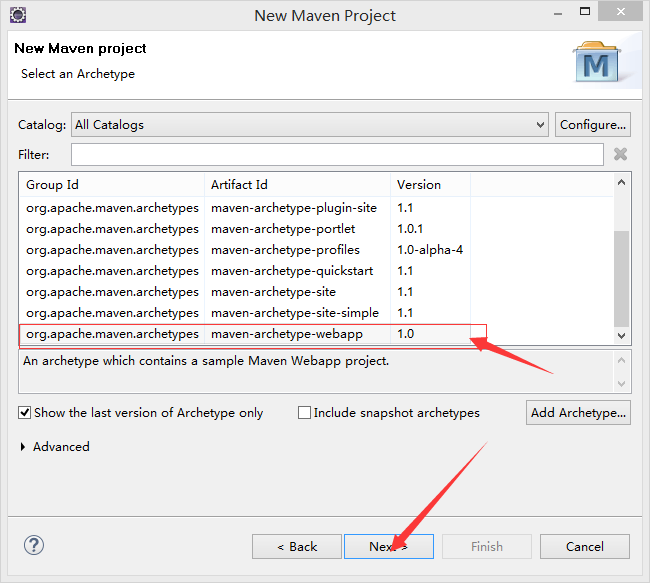
Task: Open the Catalog dropdown All Catalogs
Action: coord(310,124)
